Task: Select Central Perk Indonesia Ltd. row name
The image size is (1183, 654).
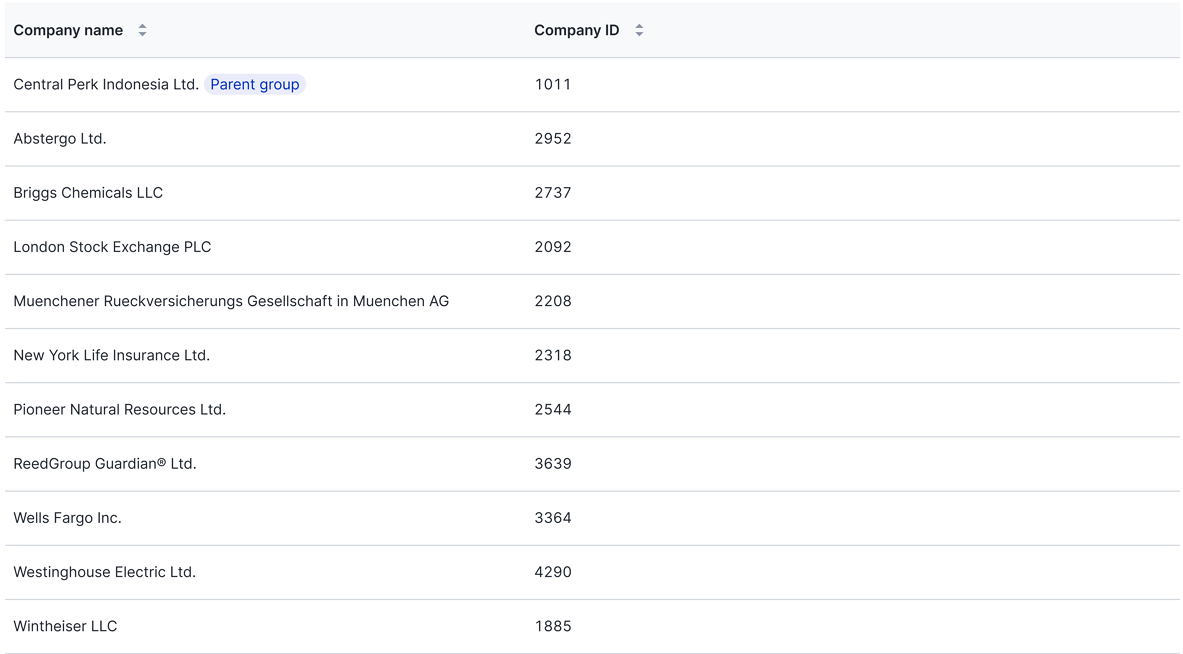Action: [106, 84]
